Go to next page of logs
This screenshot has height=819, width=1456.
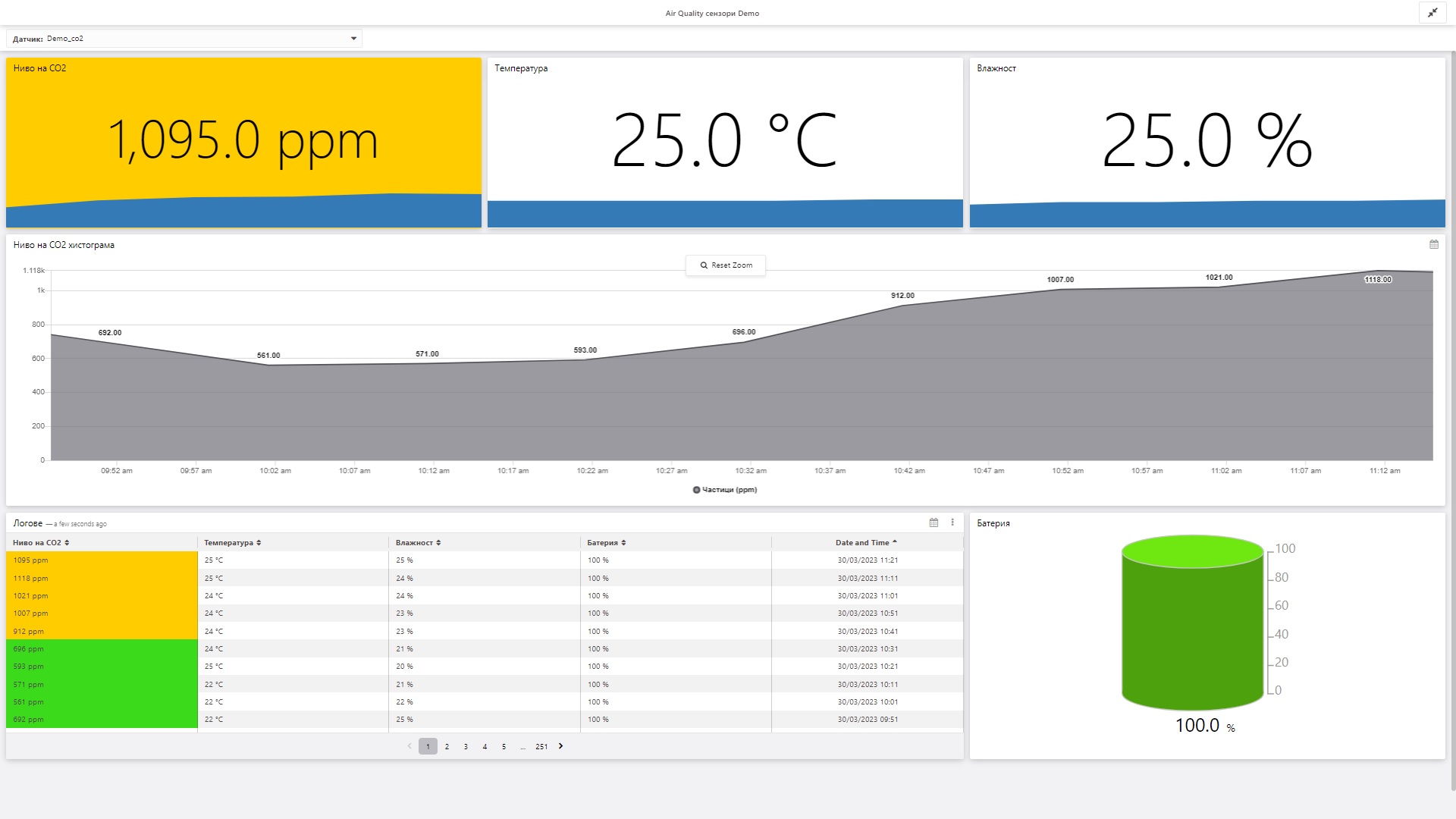point(560,746)
